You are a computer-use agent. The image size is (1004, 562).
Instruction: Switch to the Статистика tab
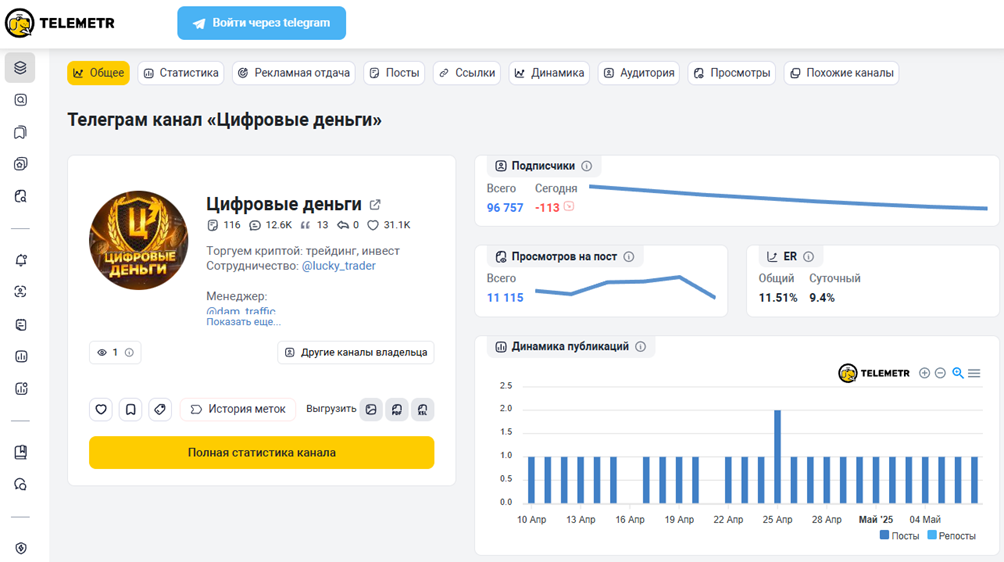[181, 73]
